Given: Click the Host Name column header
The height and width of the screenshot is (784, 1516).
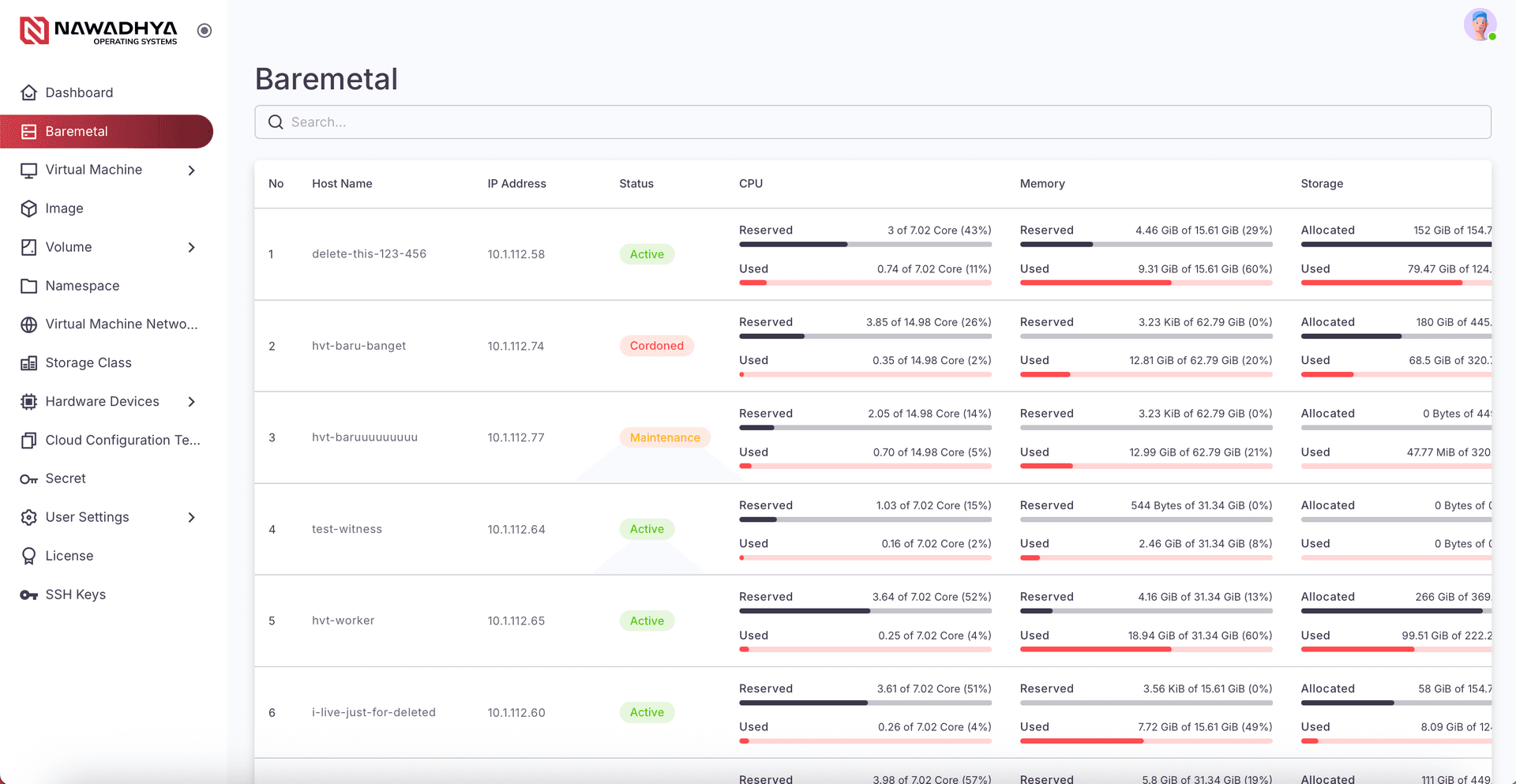Looking at the screenshot, I should (342, 183).
